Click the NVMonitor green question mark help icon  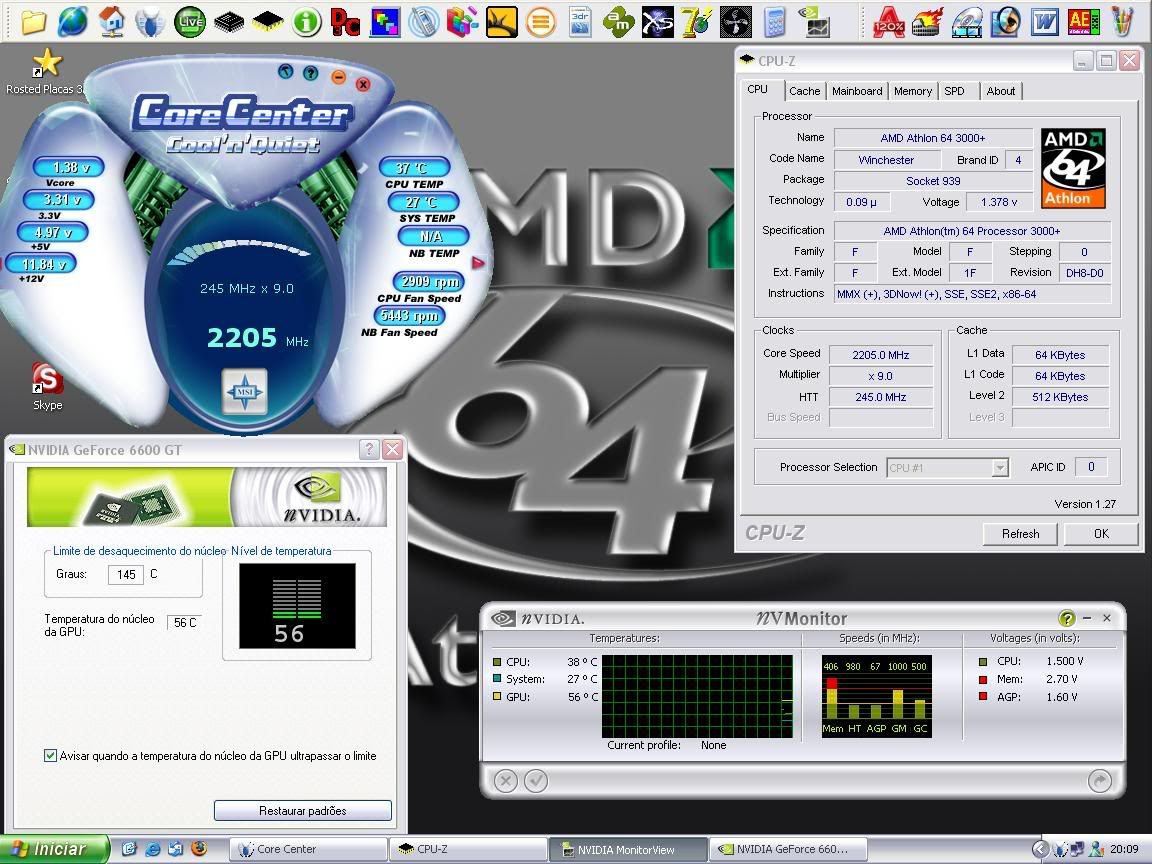[1066, 618]
